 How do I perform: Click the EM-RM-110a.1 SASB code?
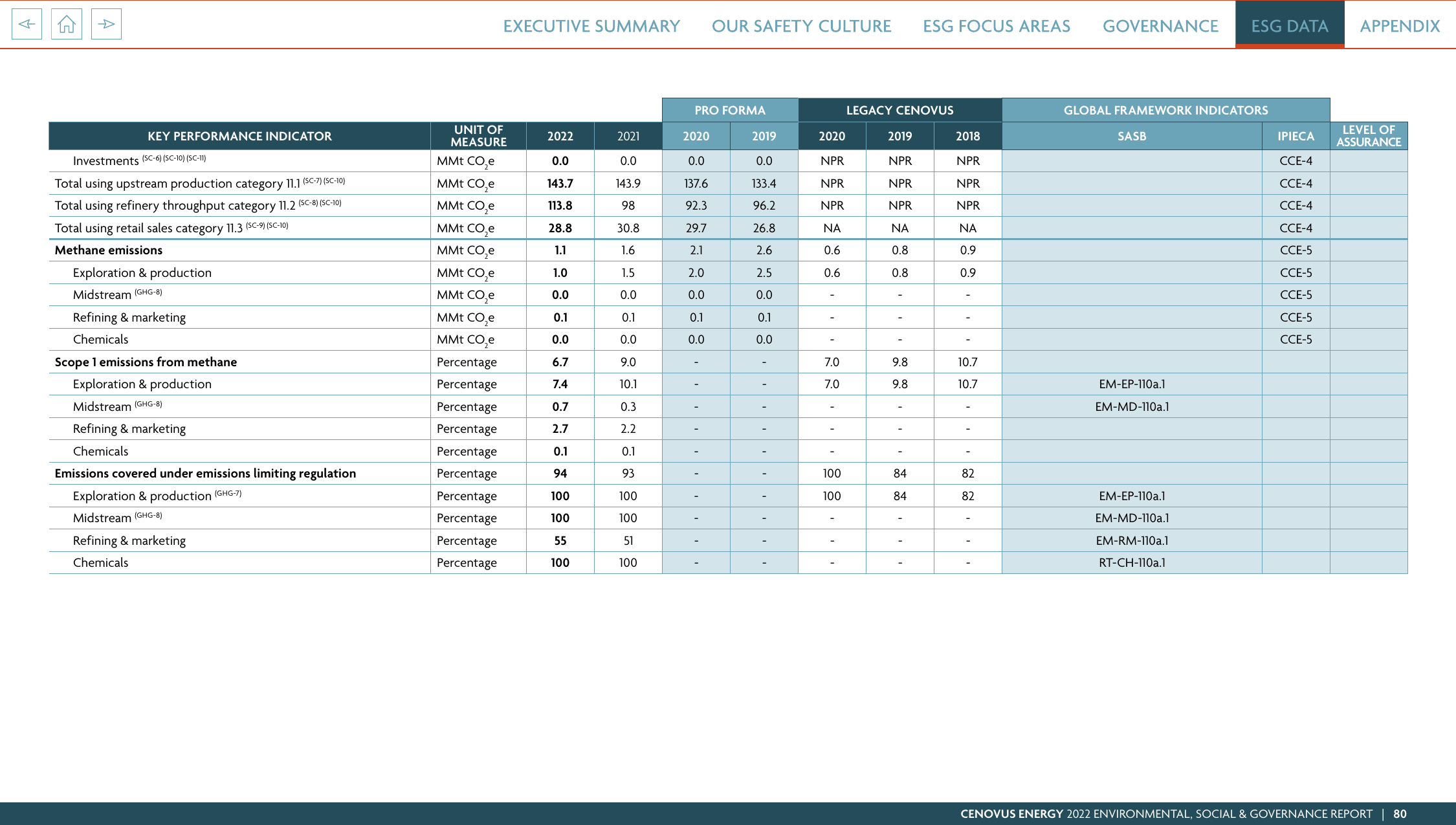tap(1132, 540)
